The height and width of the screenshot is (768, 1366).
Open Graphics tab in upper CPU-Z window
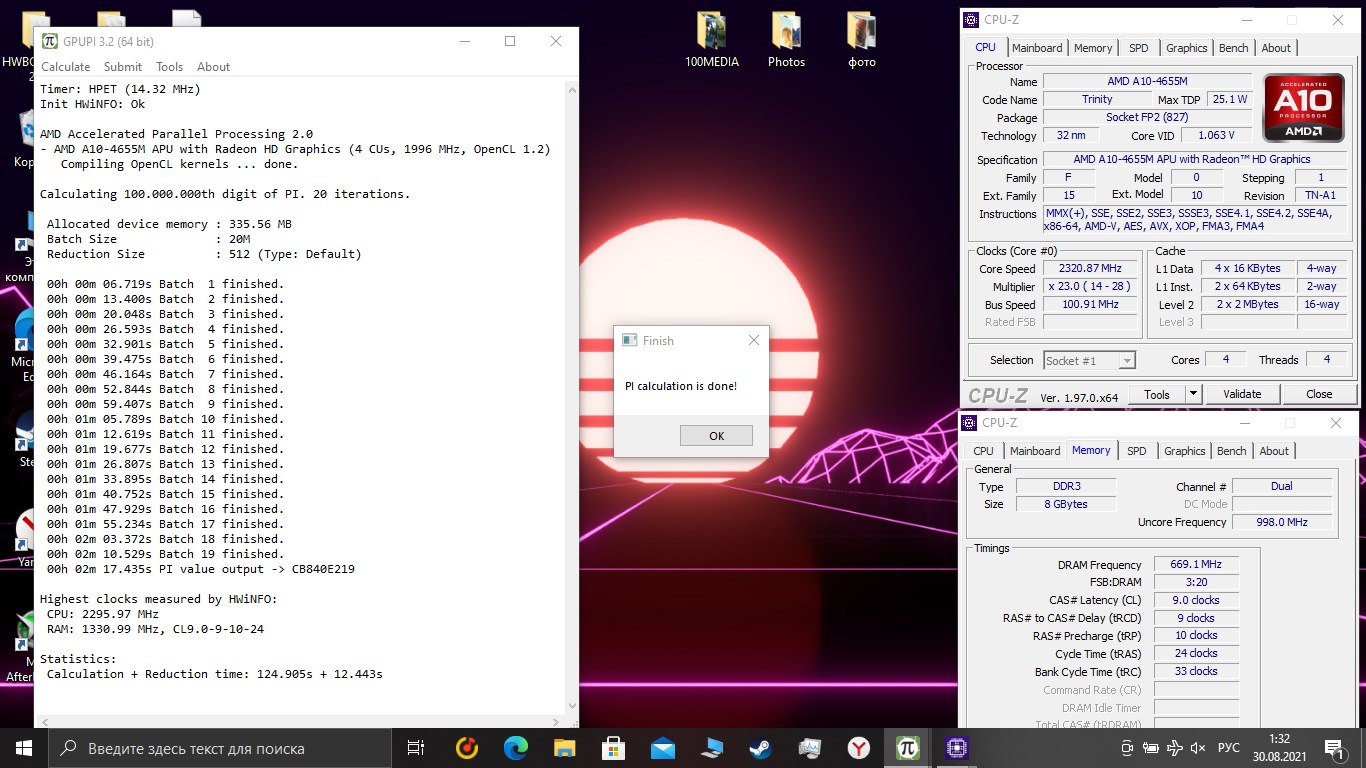(x=1187, y=48)
